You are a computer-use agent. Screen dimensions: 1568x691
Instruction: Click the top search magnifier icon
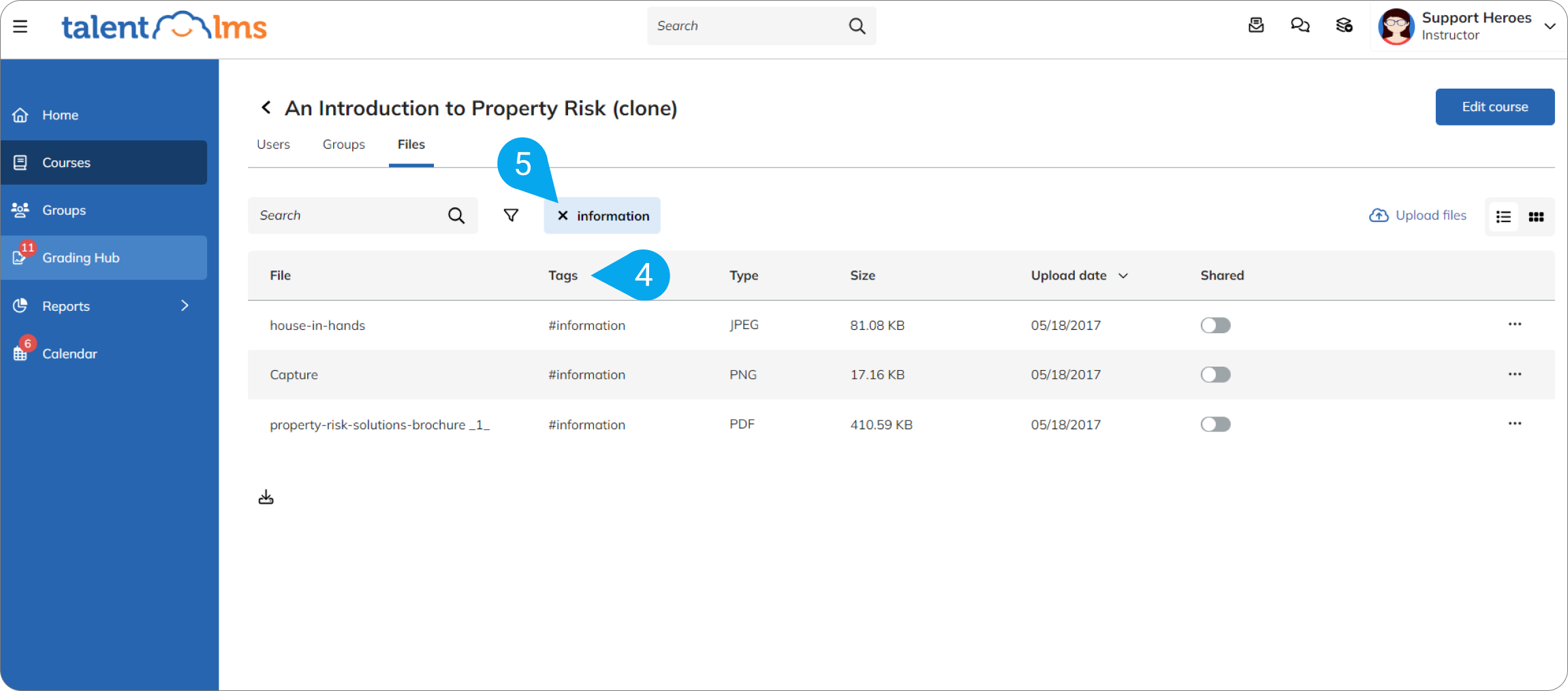point(857,26)
